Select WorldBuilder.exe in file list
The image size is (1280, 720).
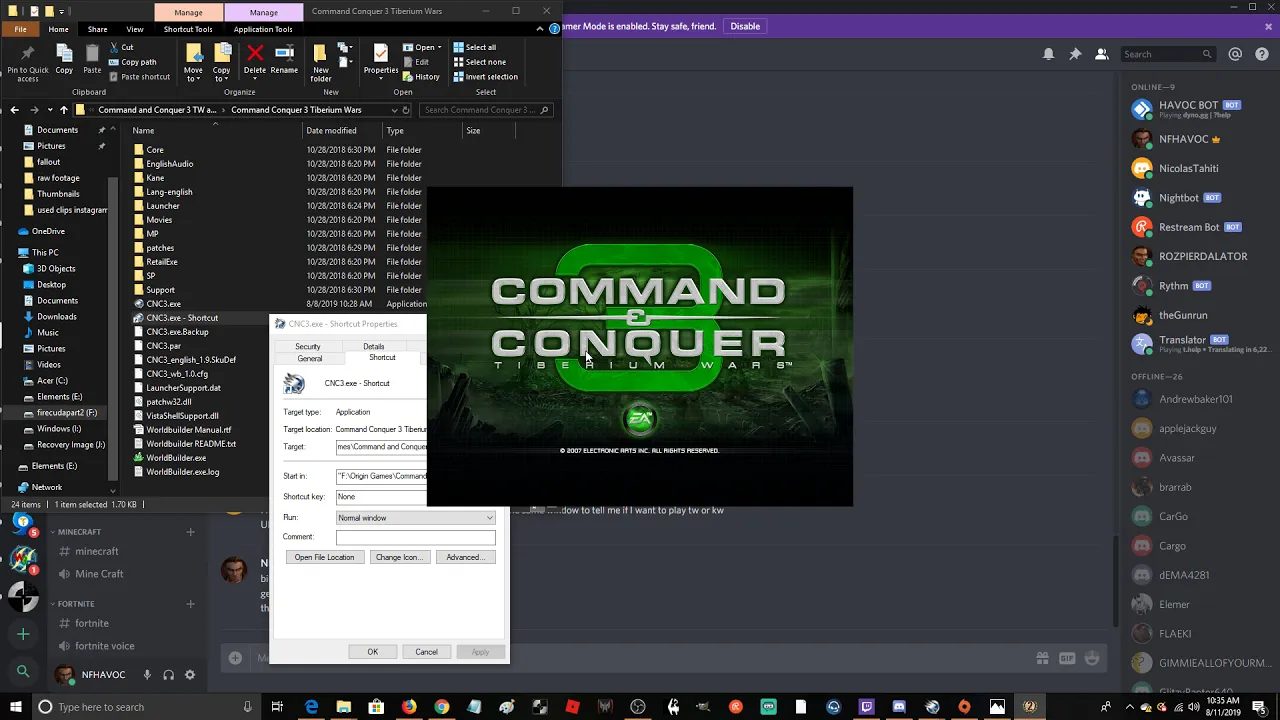click(176, 458)
